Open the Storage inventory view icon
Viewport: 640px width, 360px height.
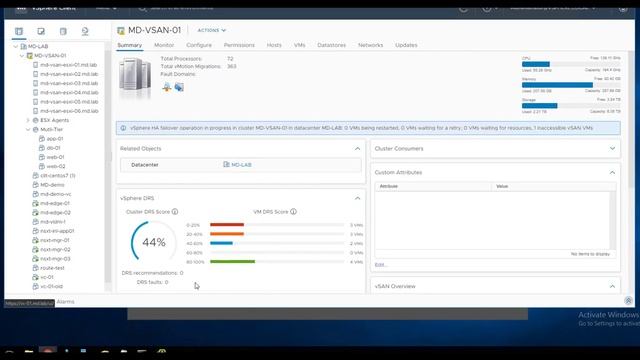[63, 31]
